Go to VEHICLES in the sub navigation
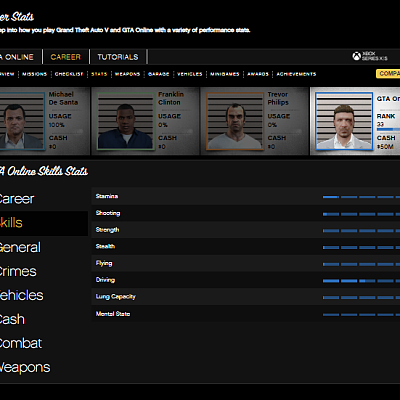The image size is (400, 400). point(190,74)
